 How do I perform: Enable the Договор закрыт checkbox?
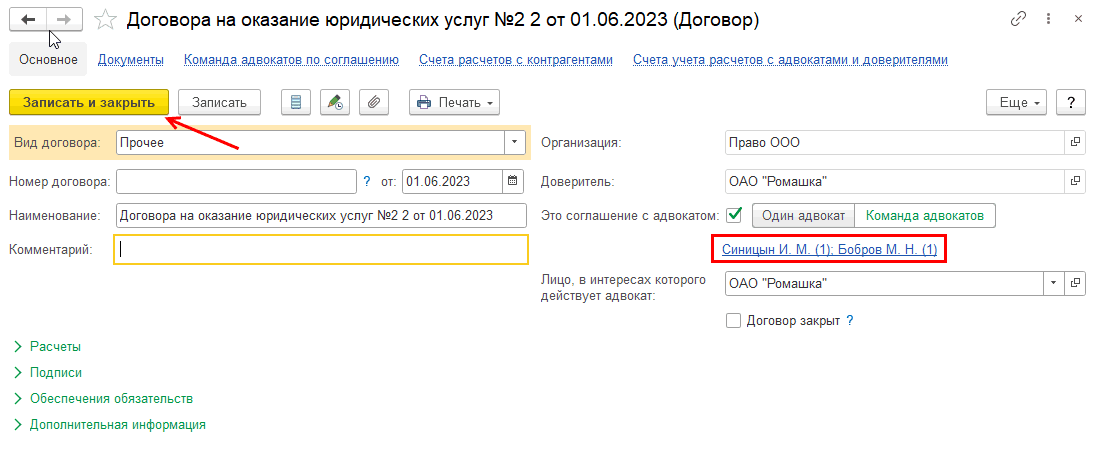click(733, 321)
